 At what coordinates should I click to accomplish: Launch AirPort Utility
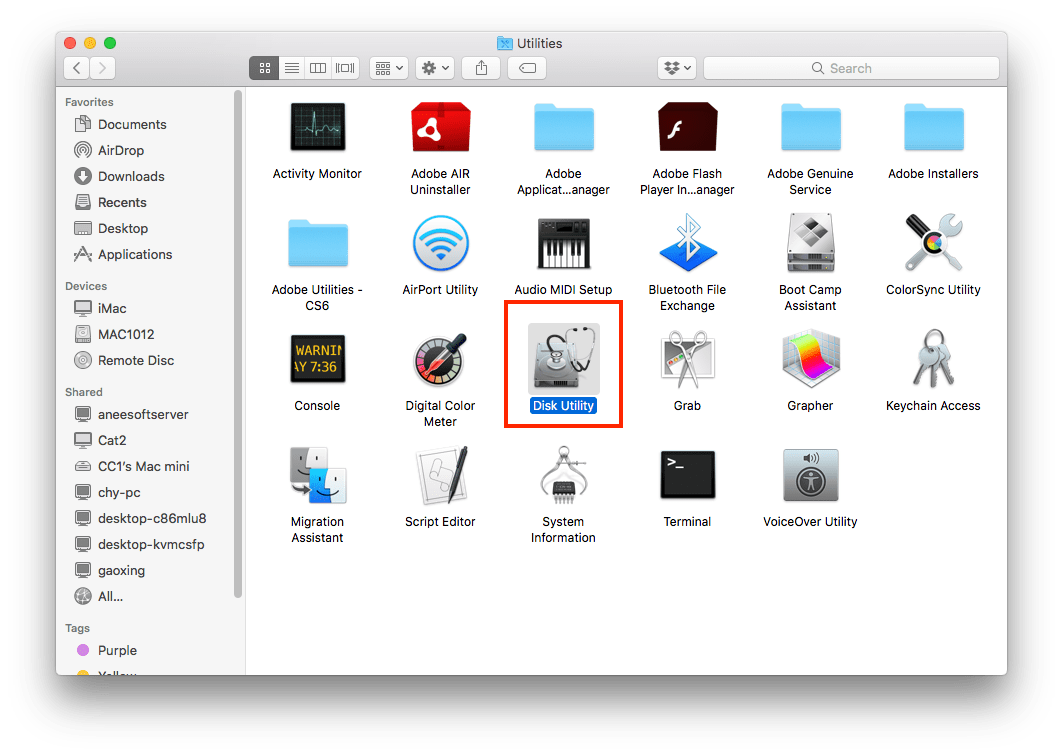(440, 243)
